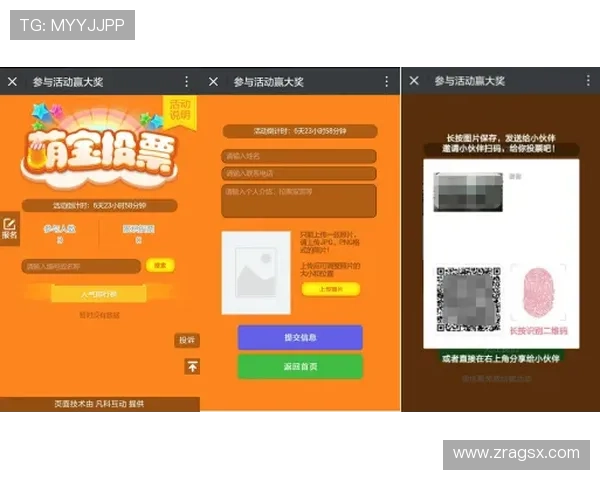This screenshot has height=480, width=600.
Task: Tap the 报名 side tab with edit icon
Action: 10,229
